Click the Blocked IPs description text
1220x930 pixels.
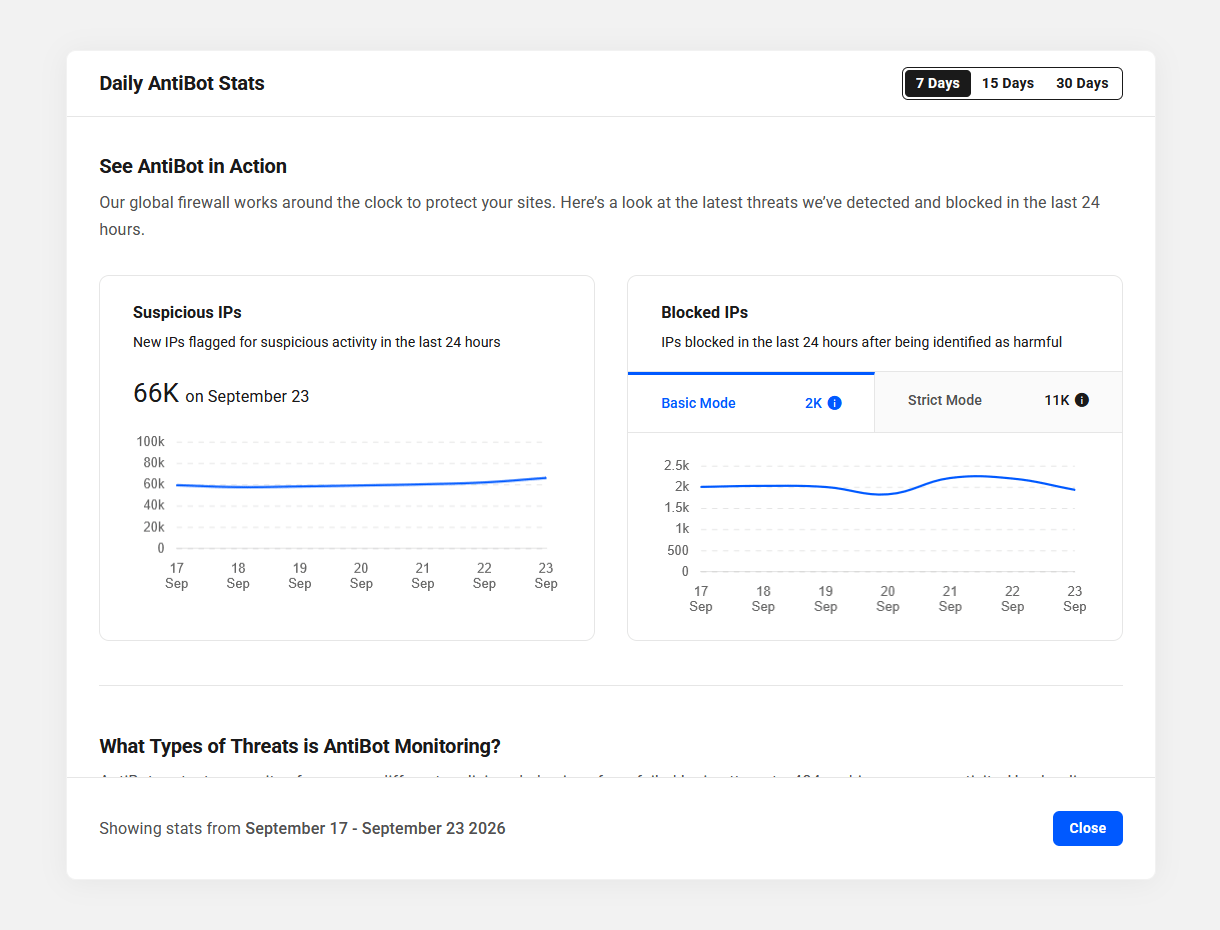(x=861, y=342)
